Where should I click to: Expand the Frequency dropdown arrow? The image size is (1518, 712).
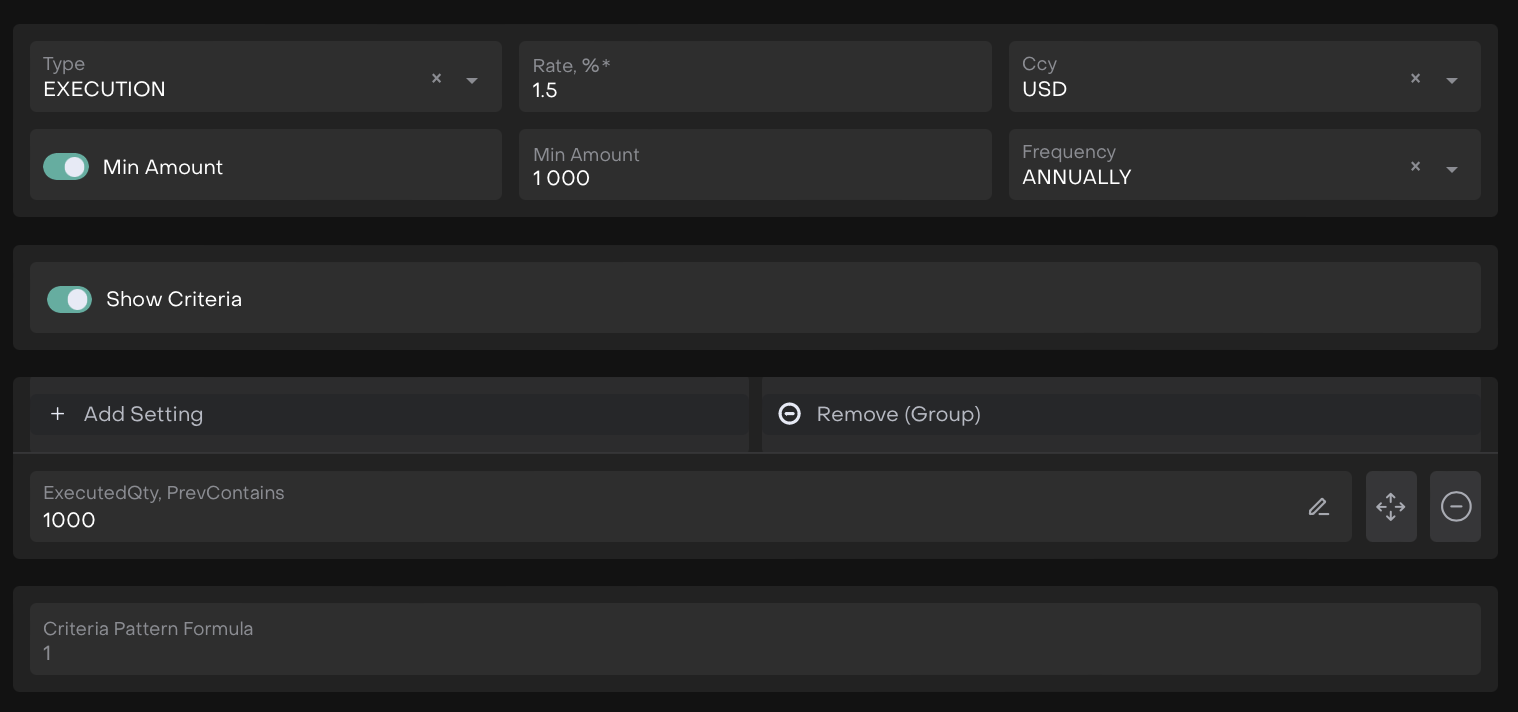point(1451,169)
